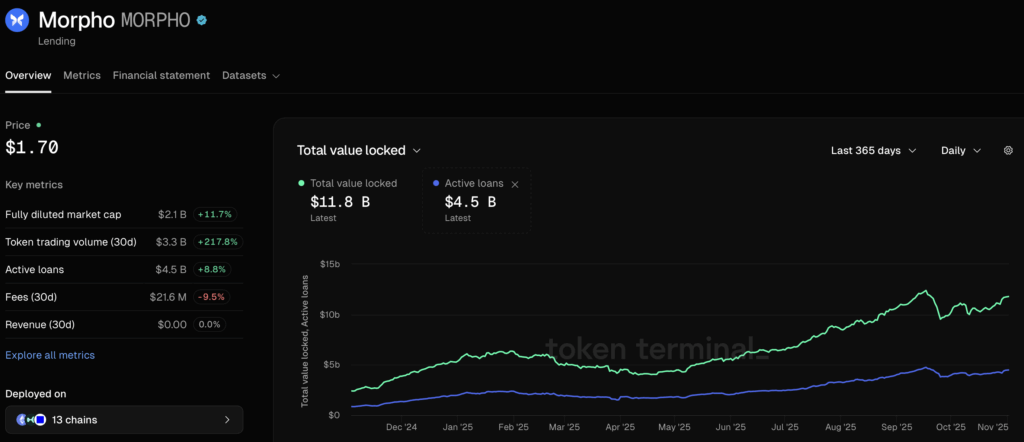This screenshot has height=442, width=1024.
Task: Click the blue Active loans legend dot
Action: (436, 184)
